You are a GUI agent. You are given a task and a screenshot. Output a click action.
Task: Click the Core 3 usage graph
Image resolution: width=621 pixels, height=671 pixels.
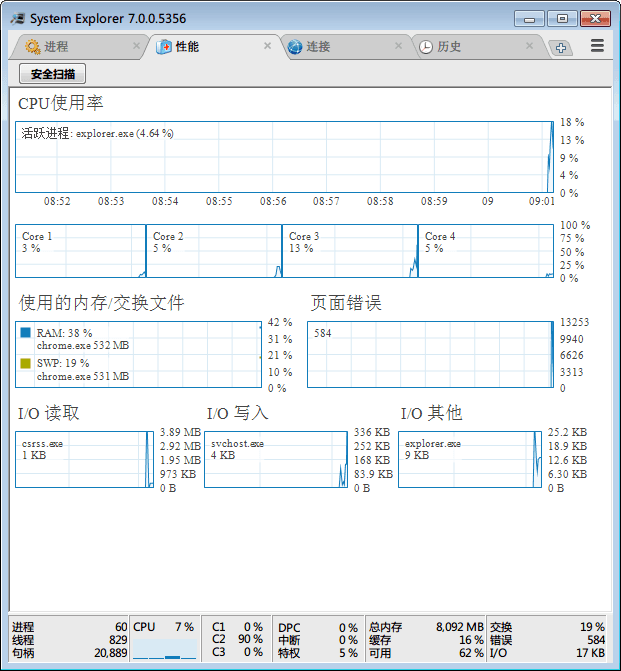[350, 251]
